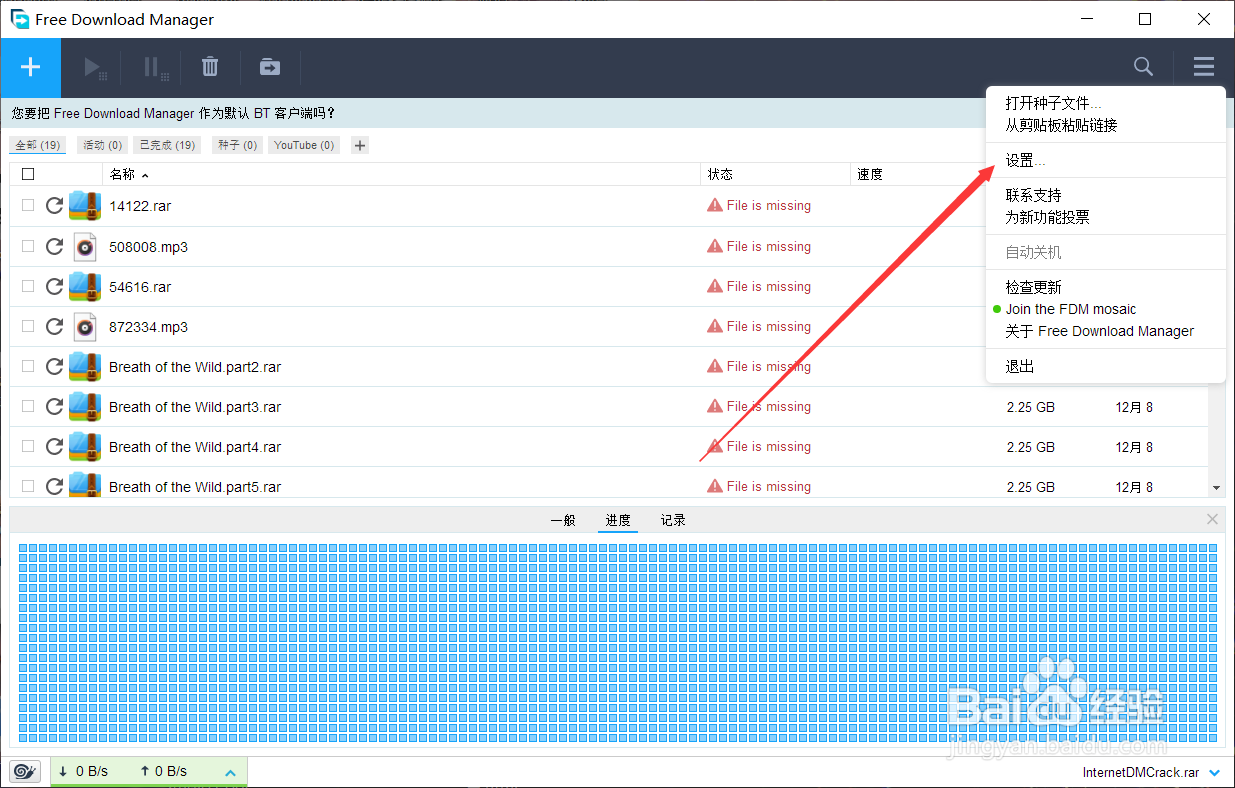
Task: Click the add new download plus button
Action: click(30, 67)
